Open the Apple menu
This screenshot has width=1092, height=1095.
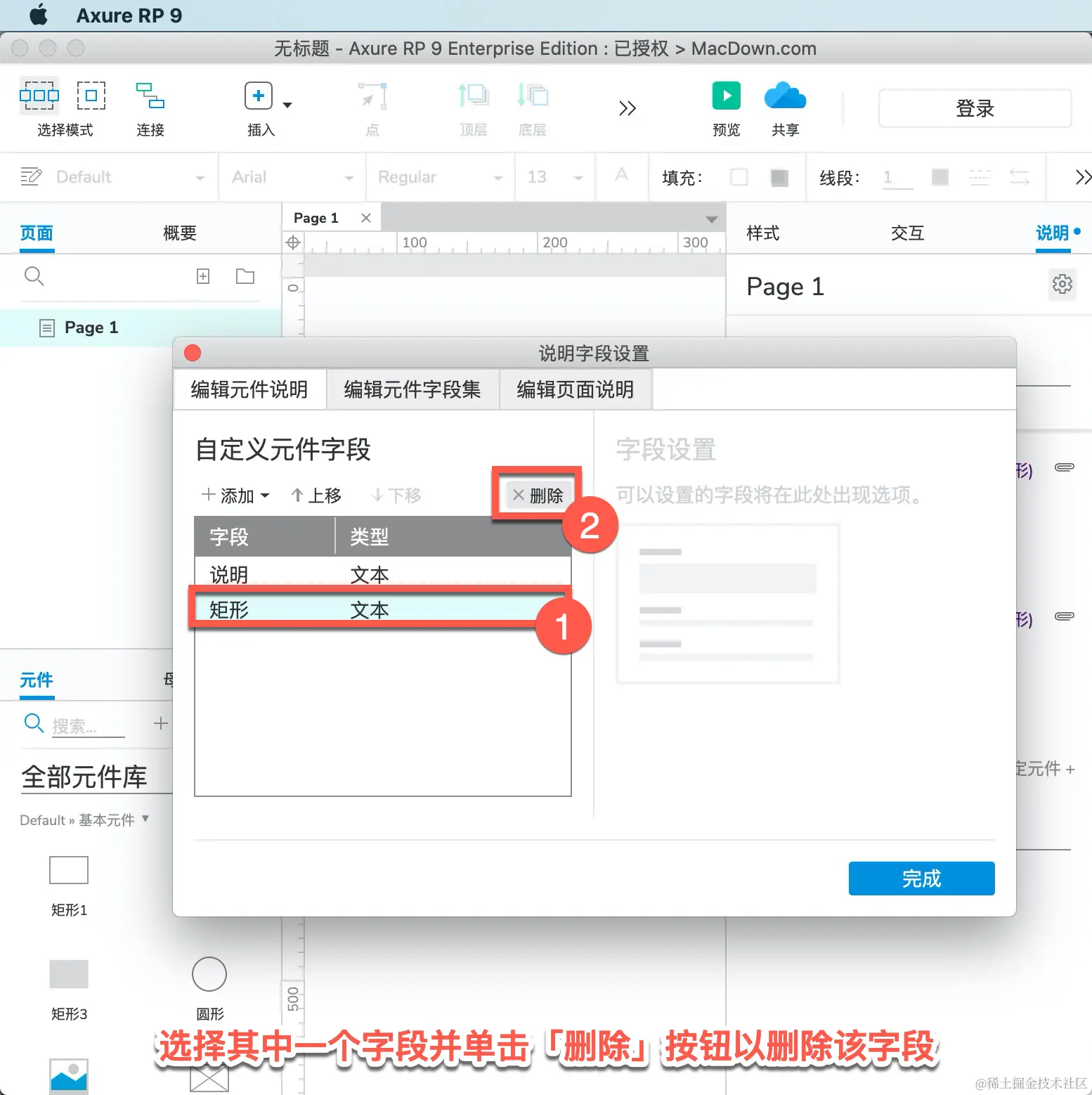pyautogui.click(x=39, y=15)
